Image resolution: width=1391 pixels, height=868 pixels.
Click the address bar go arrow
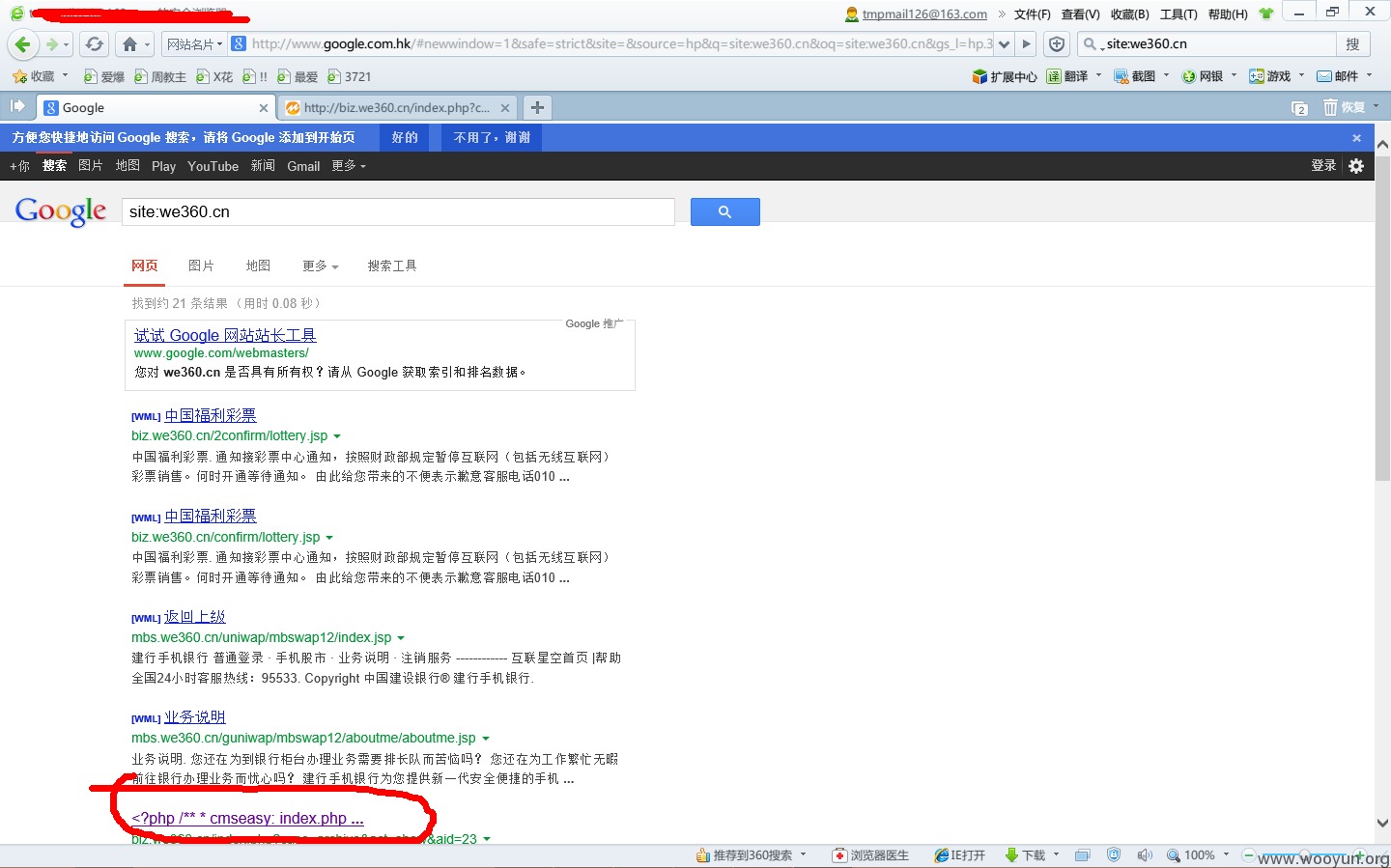pos(1026,43)
